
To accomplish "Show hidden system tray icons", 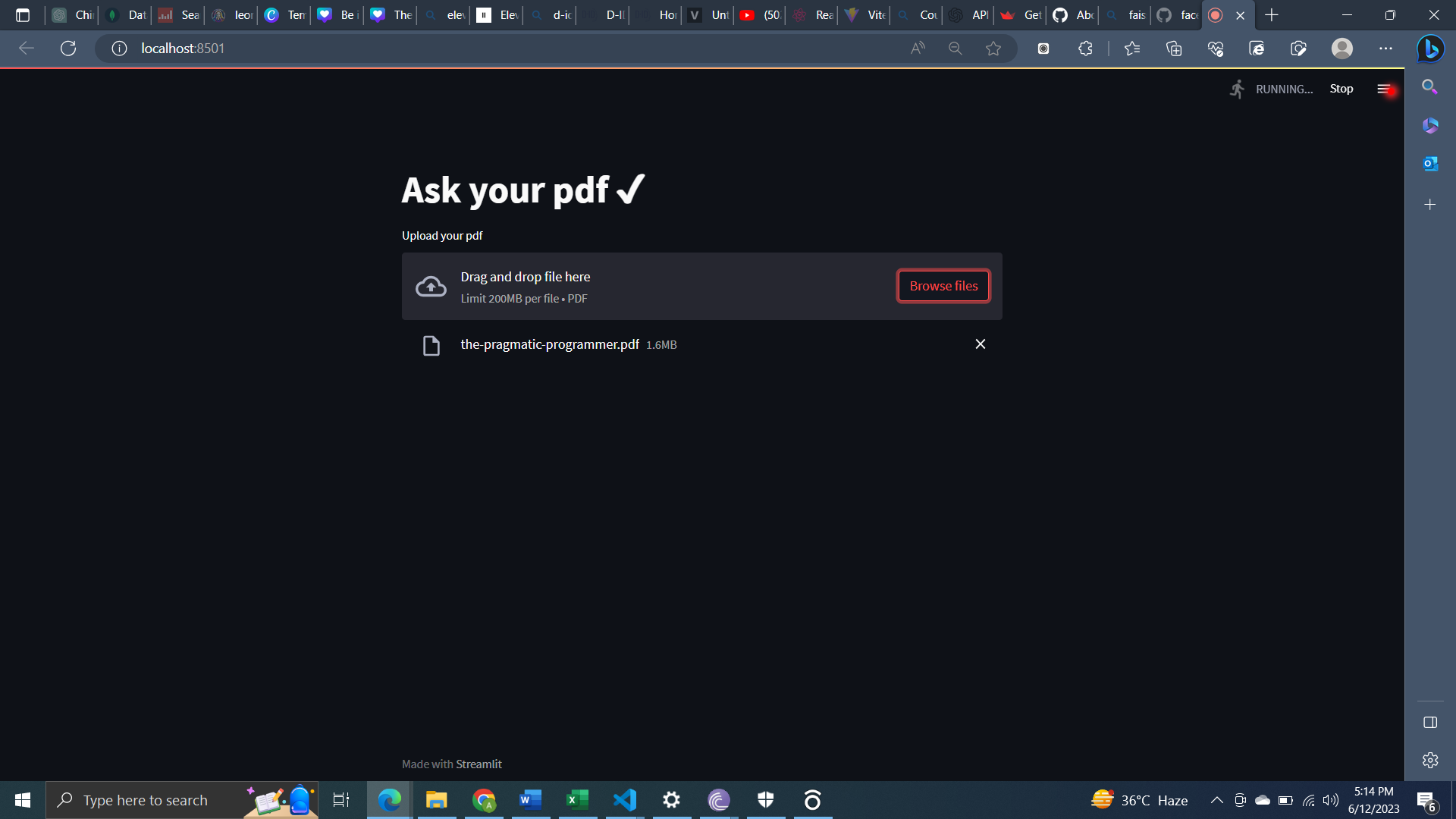I will (1216, 800).
